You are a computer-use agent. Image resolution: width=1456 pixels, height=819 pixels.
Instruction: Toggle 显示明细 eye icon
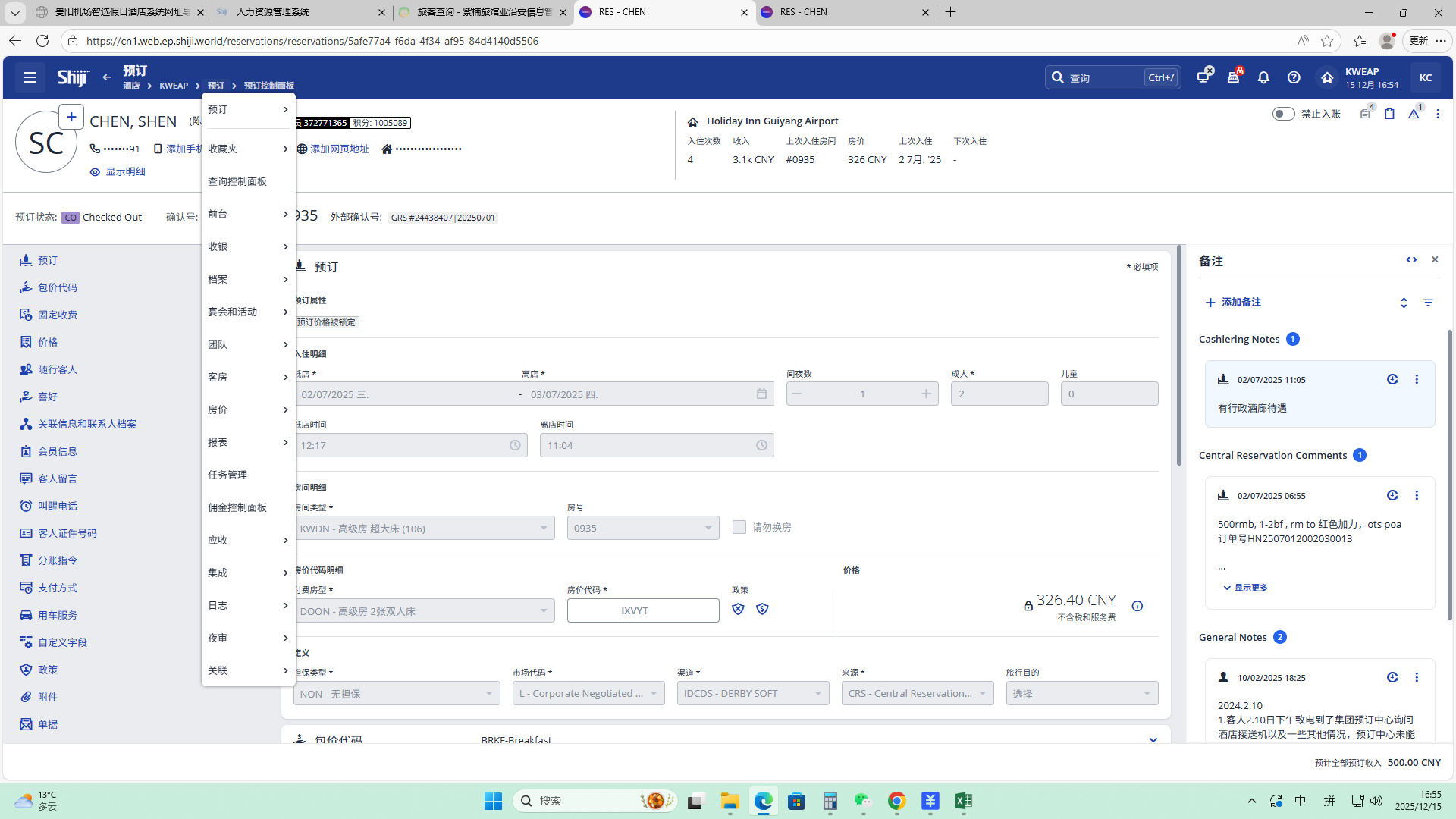coord(96,172)
